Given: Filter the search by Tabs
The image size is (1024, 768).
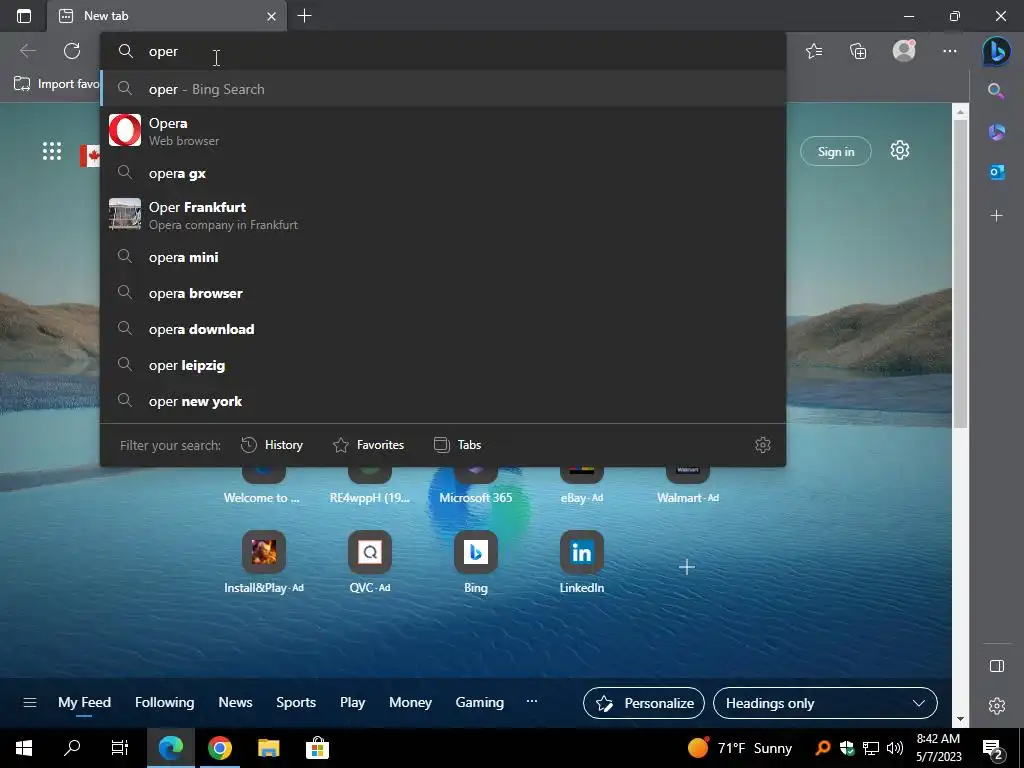Looking at the screenshot, I should 457,445.
